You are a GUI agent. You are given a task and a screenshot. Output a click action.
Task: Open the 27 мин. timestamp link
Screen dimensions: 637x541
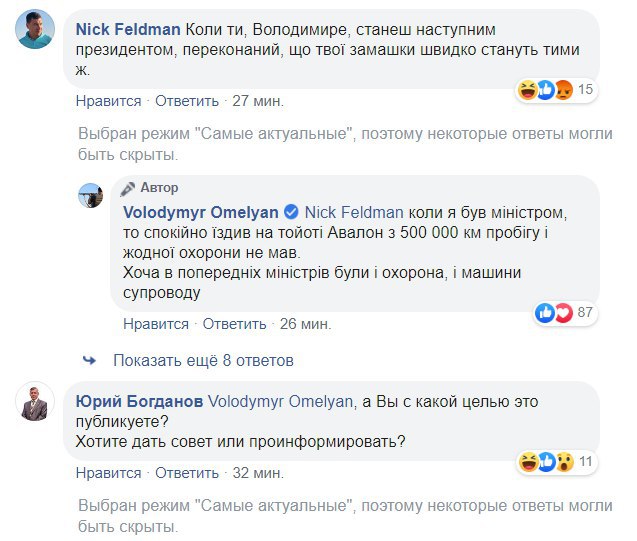click(257, 100)
